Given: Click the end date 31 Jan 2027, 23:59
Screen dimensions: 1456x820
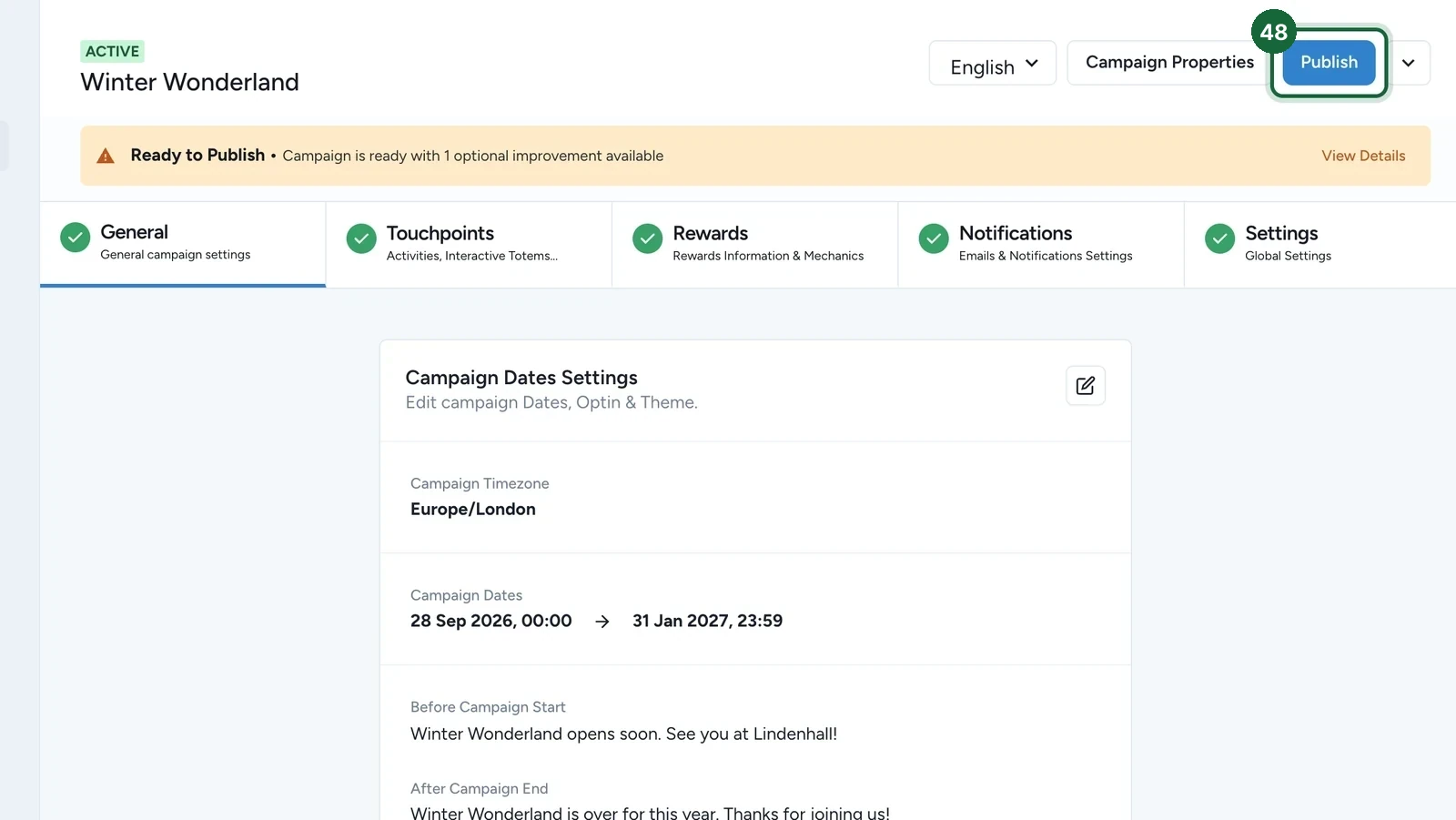Looking at the screenshot, I should tap(707, 621).
